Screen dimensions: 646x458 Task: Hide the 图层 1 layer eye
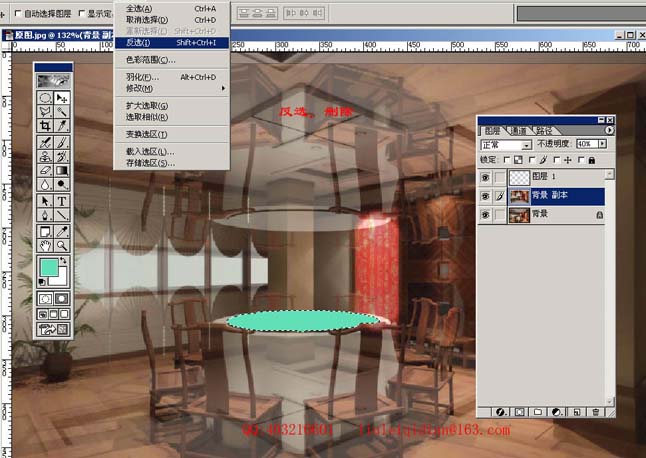[x=486, y=177]
